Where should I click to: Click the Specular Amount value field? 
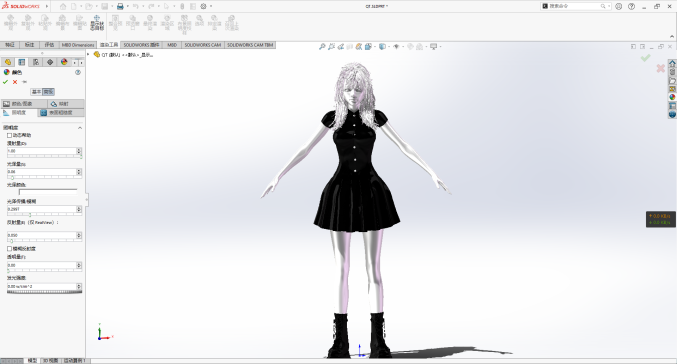coord(41,172)
